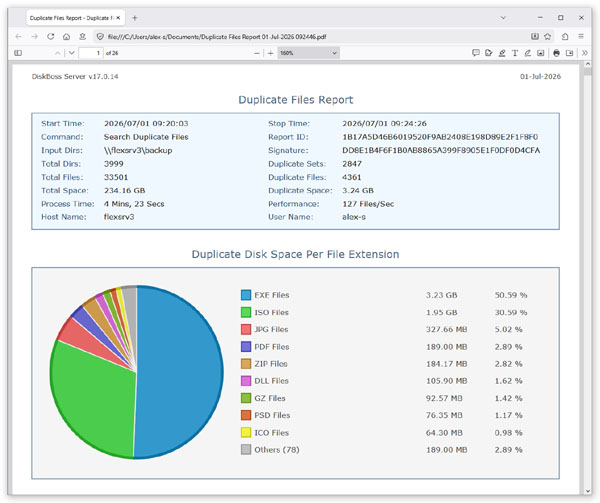Click the scrollbar up arrow

(x=587, y=65)
